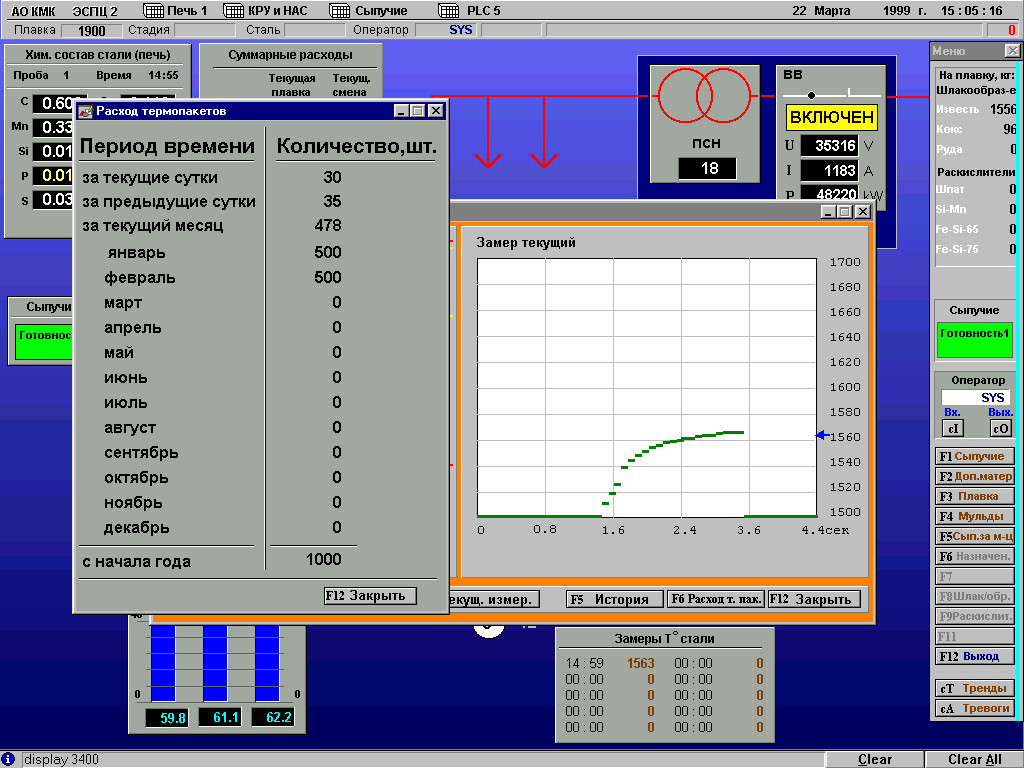
Task: Click green Готовность1 indicator in Меню panel
Action: tap(974, 340)
